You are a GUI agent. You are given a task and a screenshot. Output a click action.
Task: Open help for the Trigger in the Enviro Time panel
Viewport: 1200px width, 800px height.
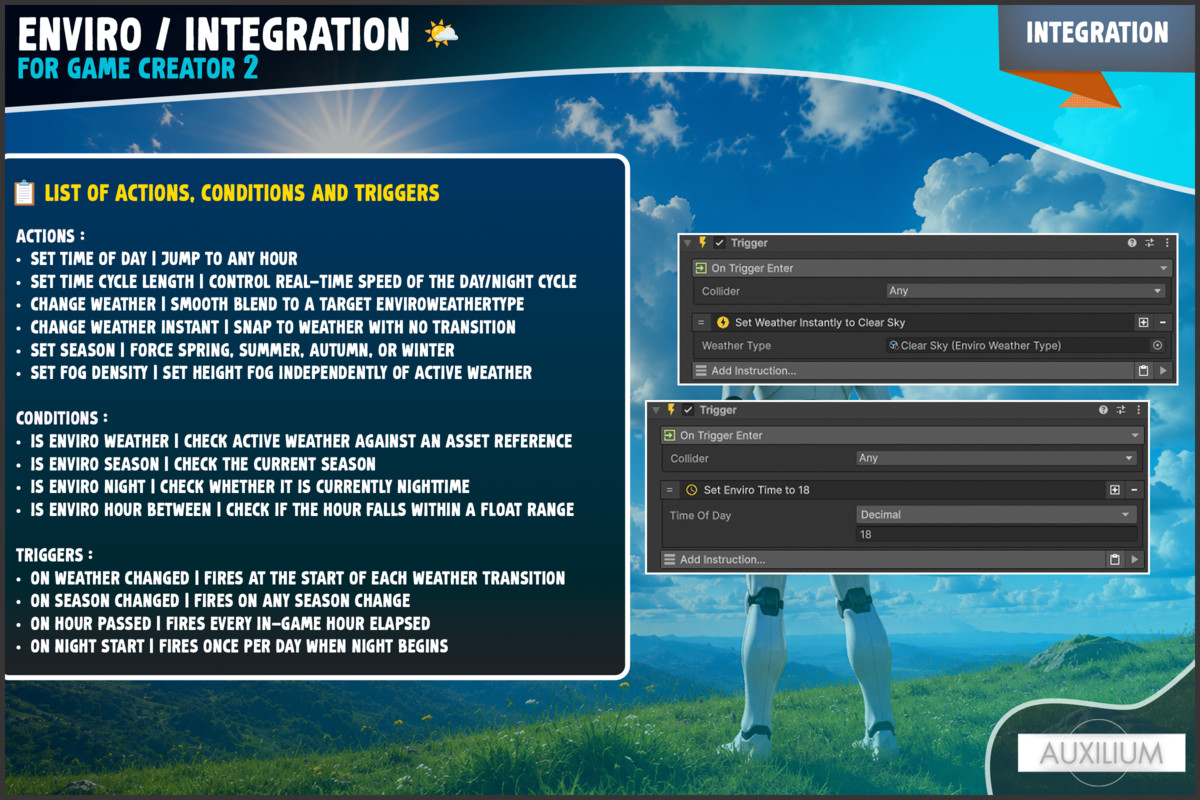pyautogui.click(x=1103, y=410)
